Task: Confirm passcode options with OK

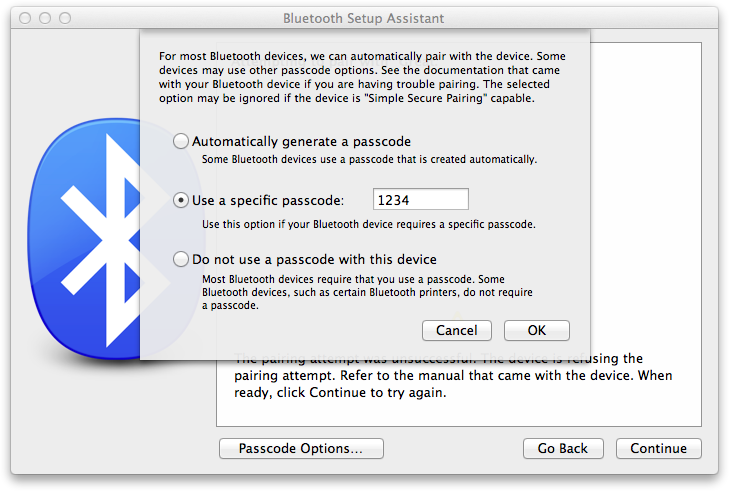Action: (537, 330)
